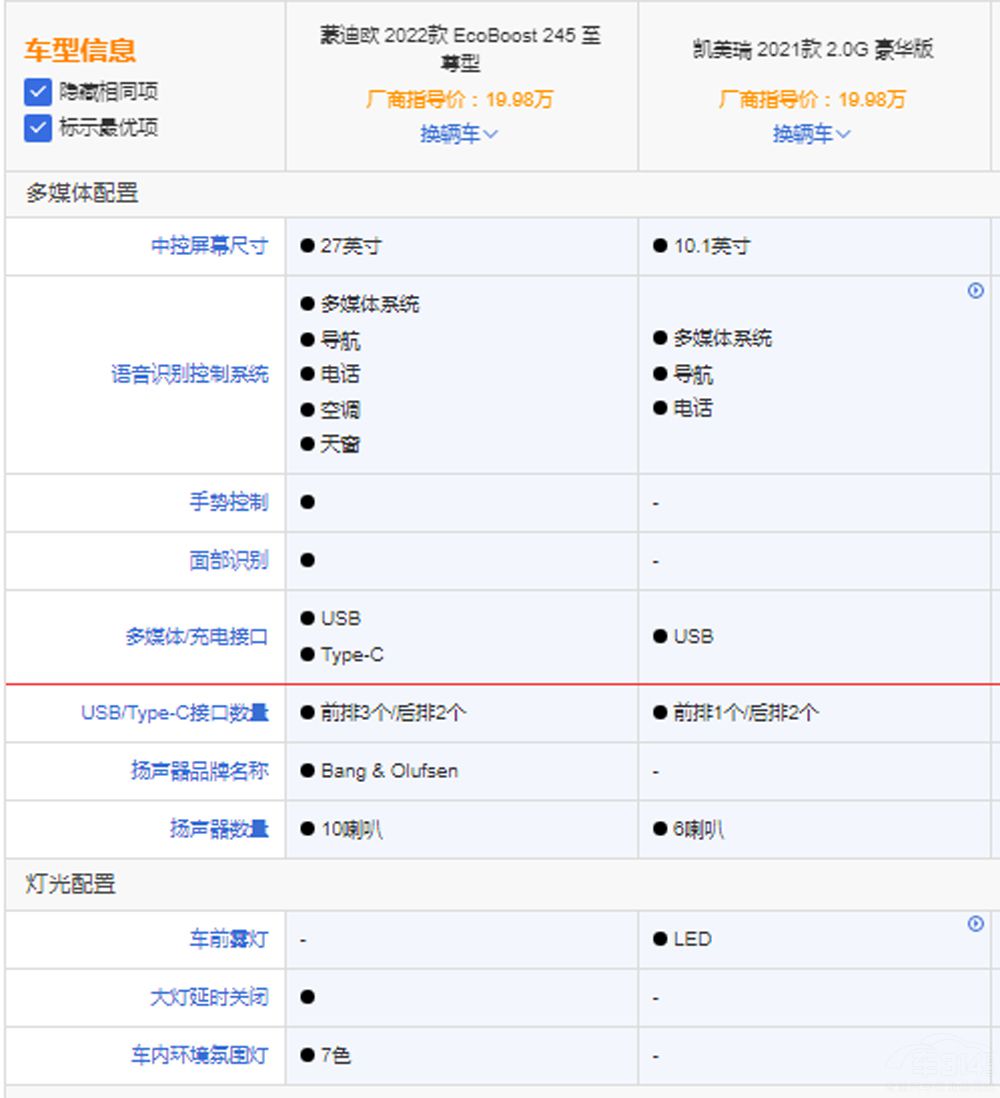Select the 多媒体配置 section header
Viewport: 1000px width, 1098px height.
[x=82, y=193]
